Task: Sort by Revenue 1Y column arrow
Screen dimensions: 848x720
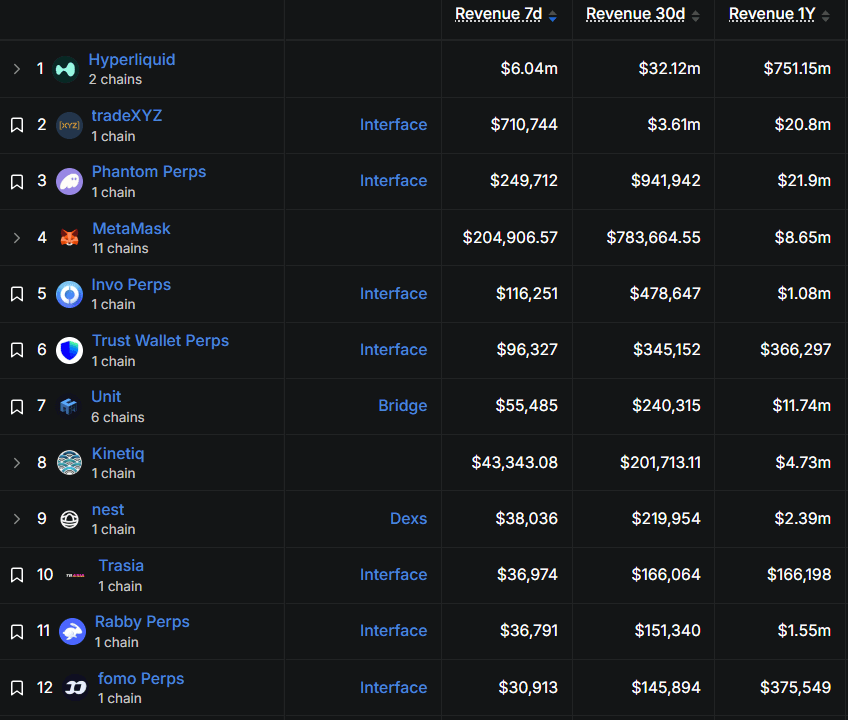Action: tap(825, 16)
